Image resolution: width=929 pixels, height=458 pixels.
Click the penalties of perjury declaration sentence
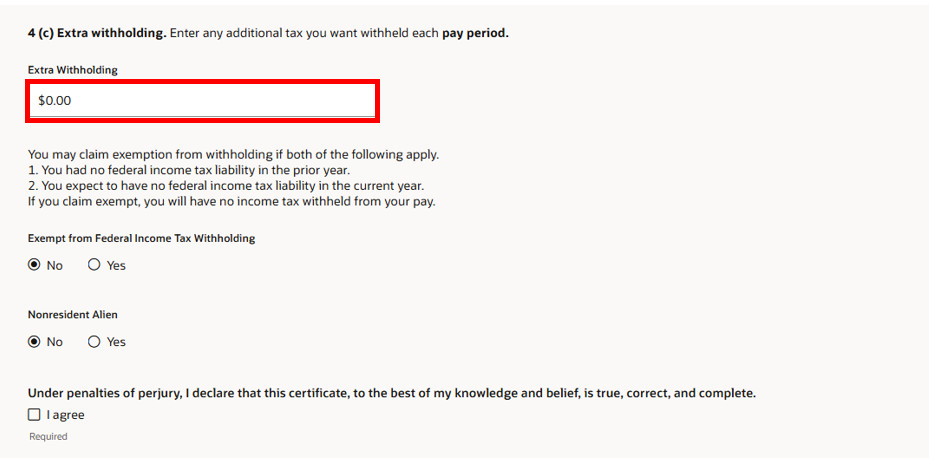point(392,393)
